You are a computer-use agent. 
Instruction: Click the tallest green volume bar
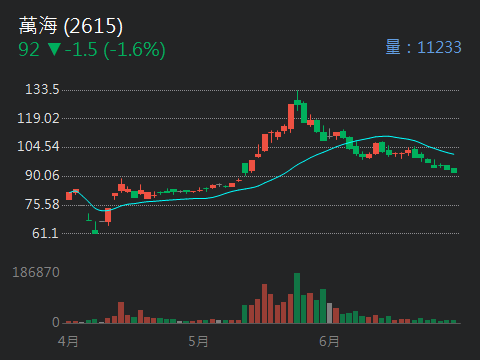[x=297, y=298]
